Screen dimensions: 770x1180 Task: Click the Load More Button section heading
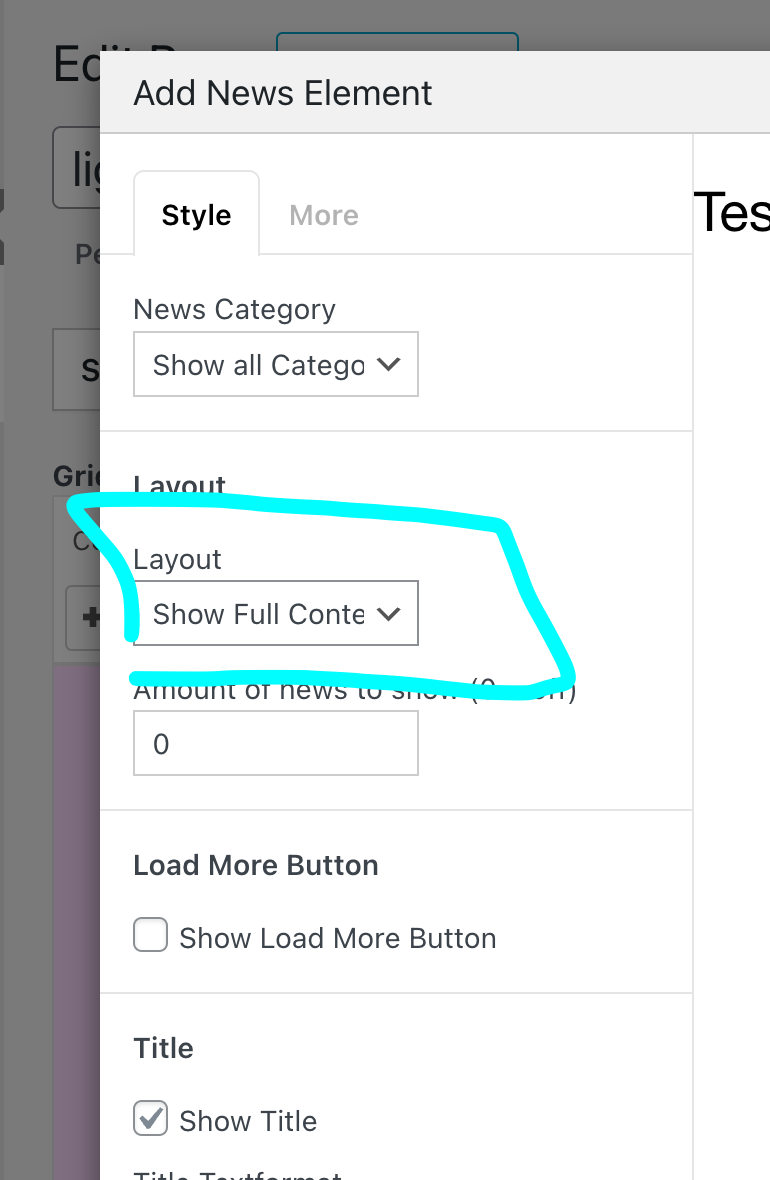(x=255, y=865)
